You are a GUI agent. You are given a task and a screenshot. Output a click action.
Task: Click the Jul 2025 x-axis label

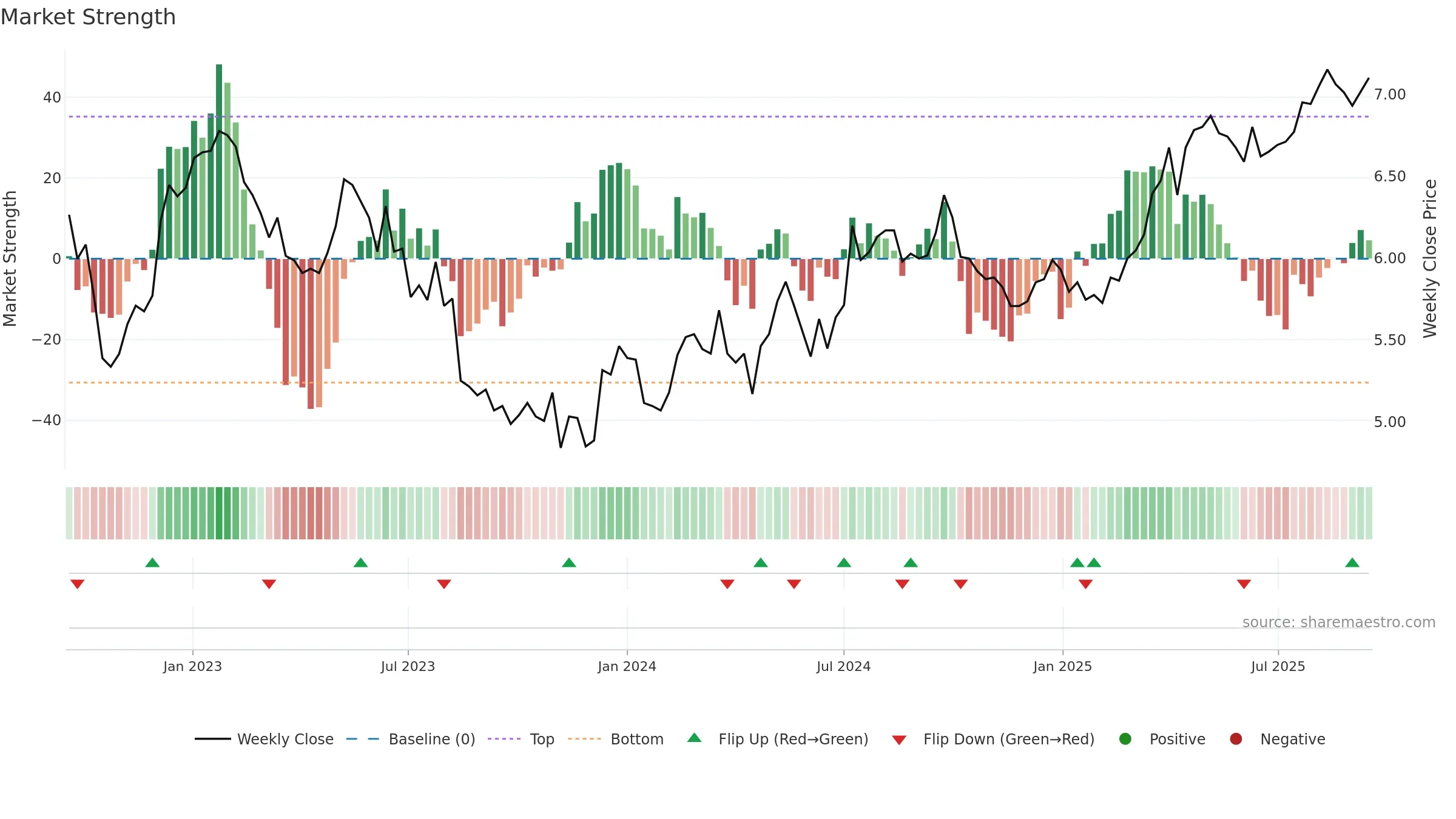[x=1278, y=666]
